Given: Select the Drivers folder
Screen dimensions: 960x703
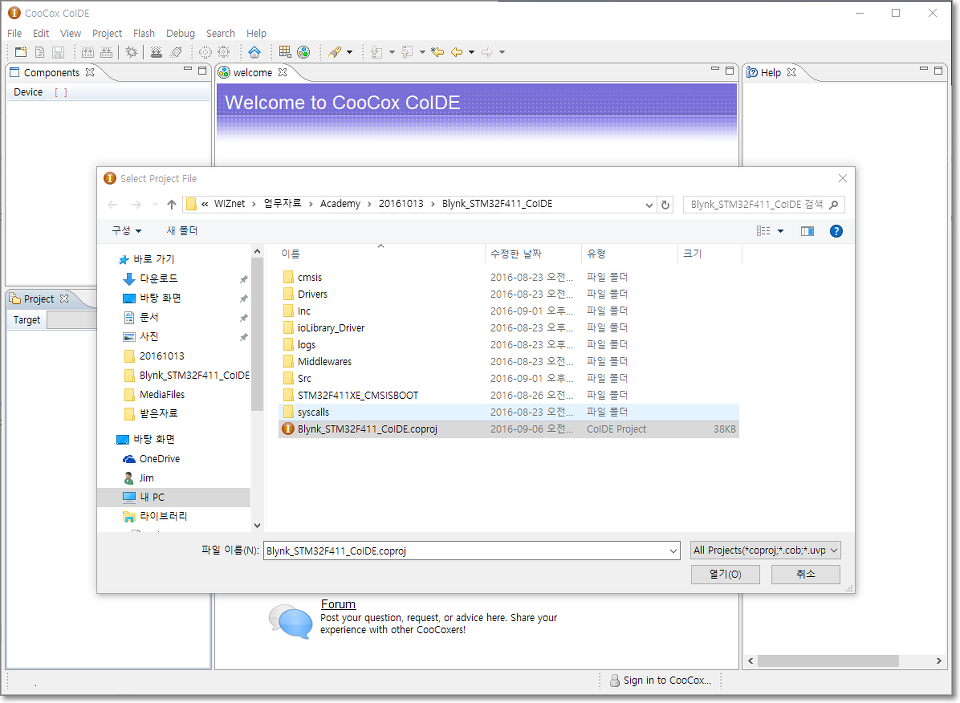Looking at the screenshot, I should point(509,295).
